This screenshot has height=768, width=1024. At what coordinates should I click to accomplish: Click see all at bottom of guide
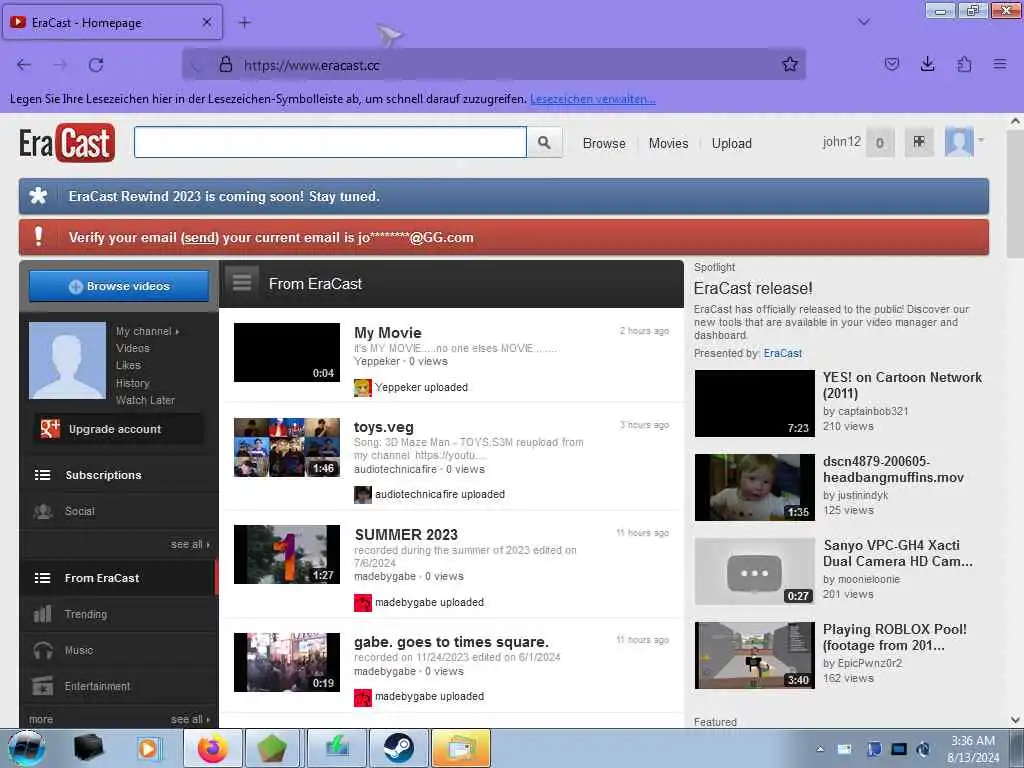[x=190, y=719]
